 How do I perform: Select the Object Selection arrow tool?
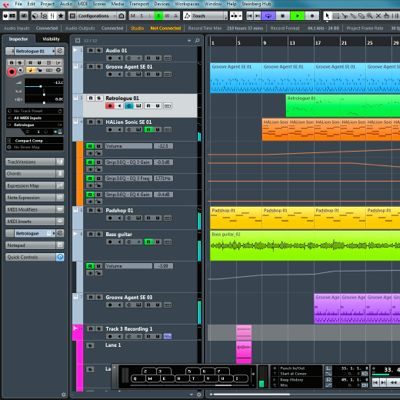tap(327, 16)
